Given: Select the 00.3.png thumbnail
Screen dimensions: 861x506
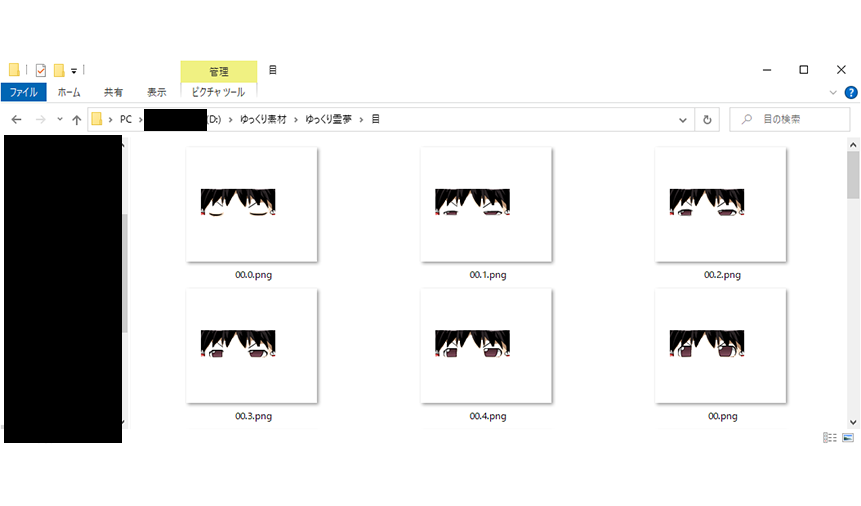Looking at the screenshot, I should [252, 346].
